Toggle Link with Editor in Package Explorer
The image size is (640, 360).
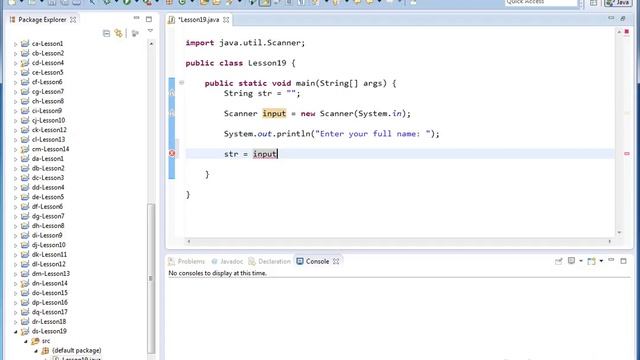pyautogui.click(x=118, y=33)
